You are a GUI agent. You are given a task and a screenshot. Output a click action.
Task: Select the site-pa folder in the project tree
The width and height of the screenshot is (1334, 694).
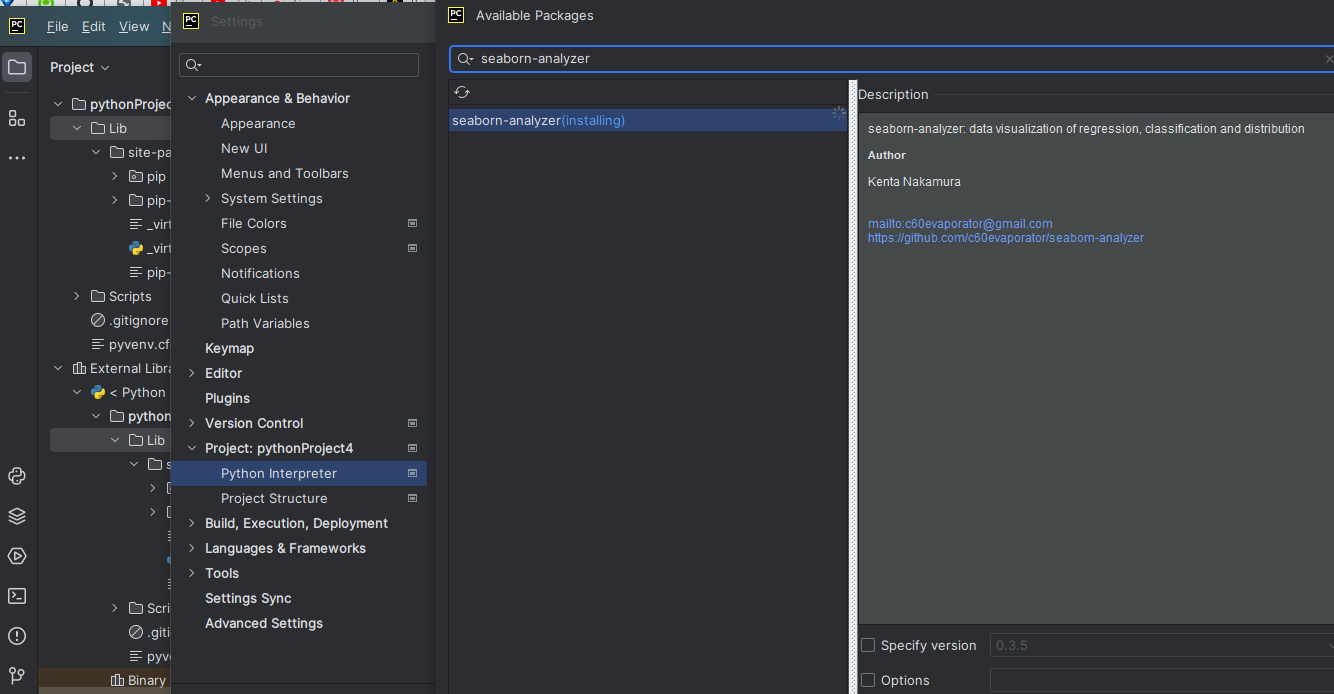point(141,152)
